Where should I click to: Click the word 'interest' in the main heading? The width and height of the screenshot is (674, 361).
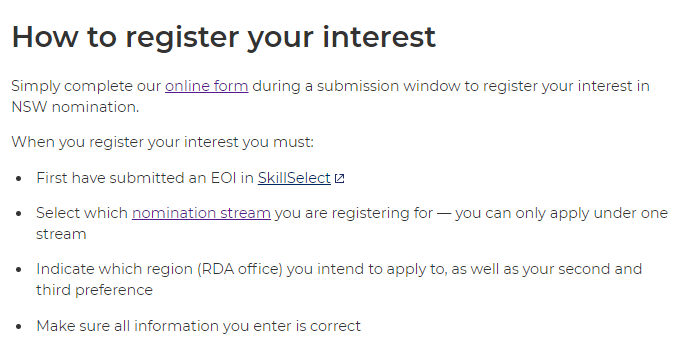[x=379, y=36]
